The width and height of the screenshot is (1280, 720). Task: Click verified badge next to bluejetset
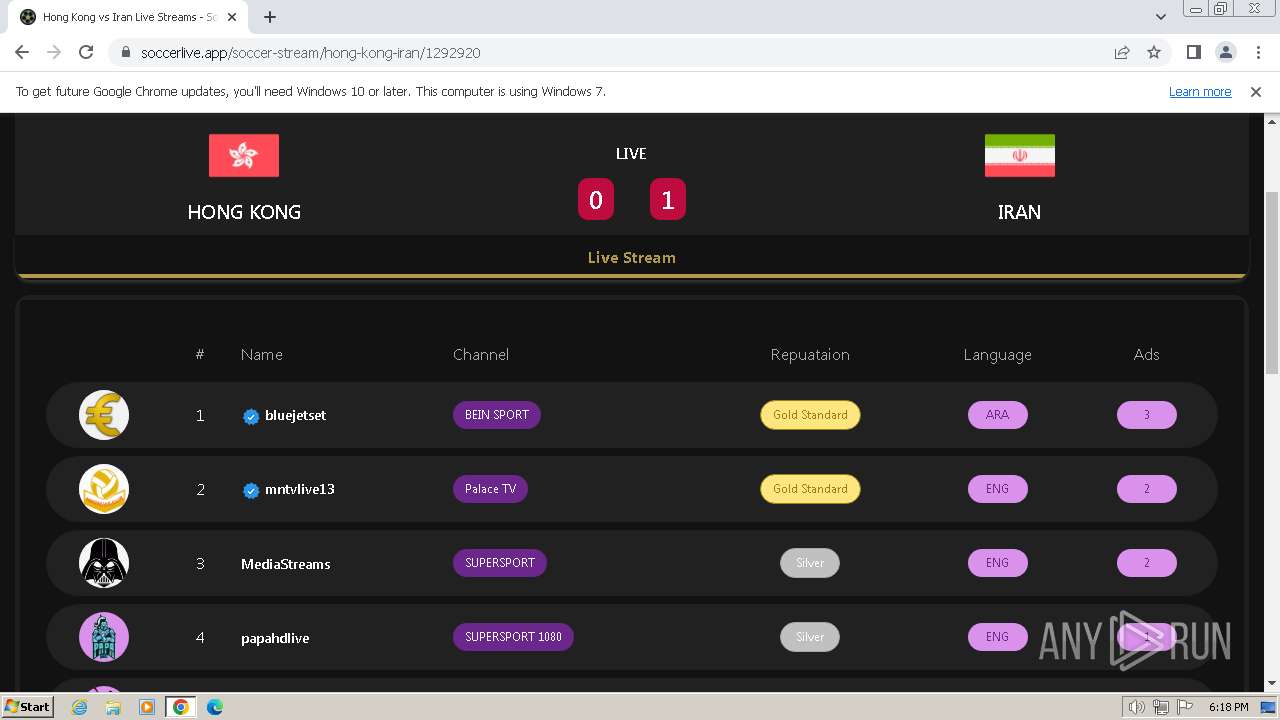coord(251,416)
